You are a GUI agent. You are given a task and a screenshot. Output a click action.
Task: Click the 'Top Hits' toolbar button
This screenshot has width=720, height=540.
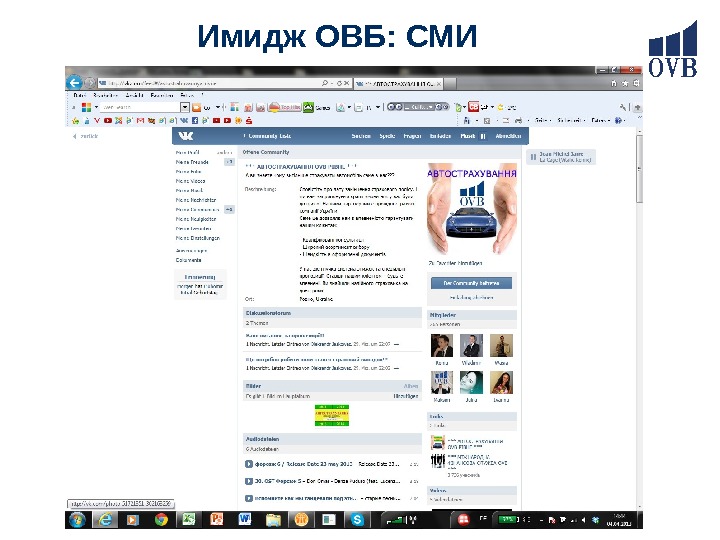point(285,107)
